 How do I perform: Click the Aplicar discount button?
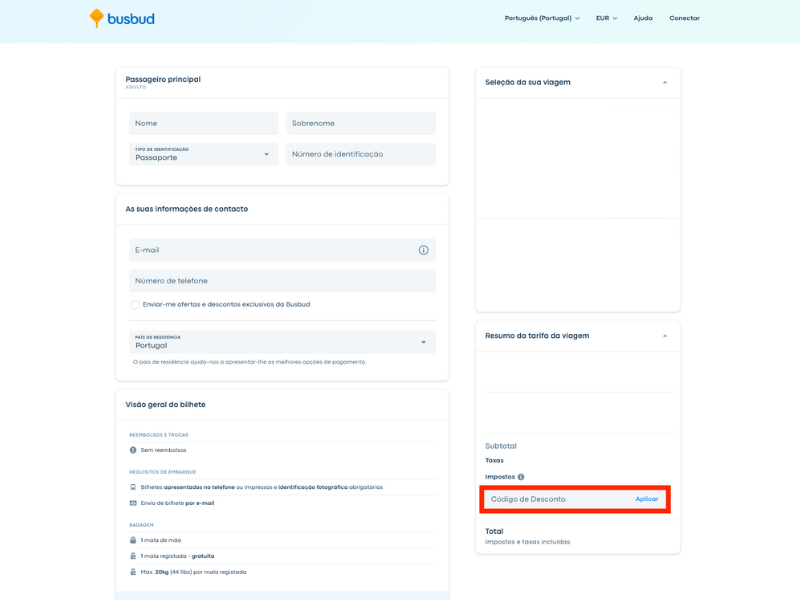coord(647,499)
